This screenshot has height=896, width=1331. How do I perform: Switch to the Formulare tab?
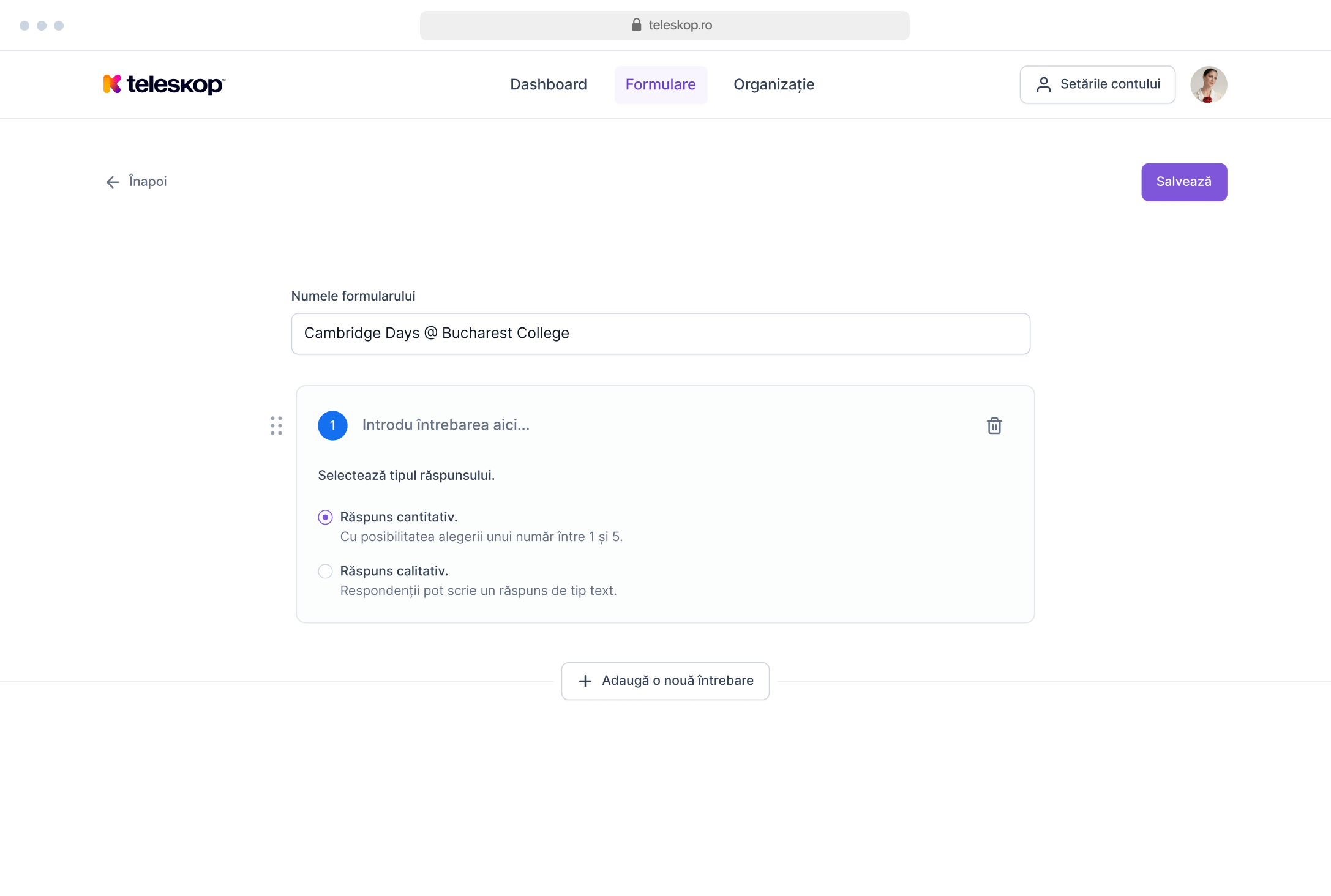pyautogui.click(x=660, y=84)
